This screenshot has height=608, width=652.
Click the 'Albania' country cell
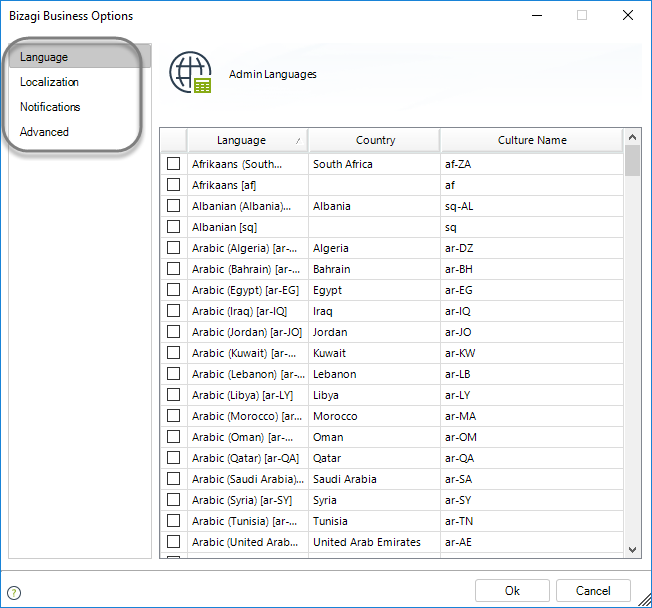pos(374,206)
